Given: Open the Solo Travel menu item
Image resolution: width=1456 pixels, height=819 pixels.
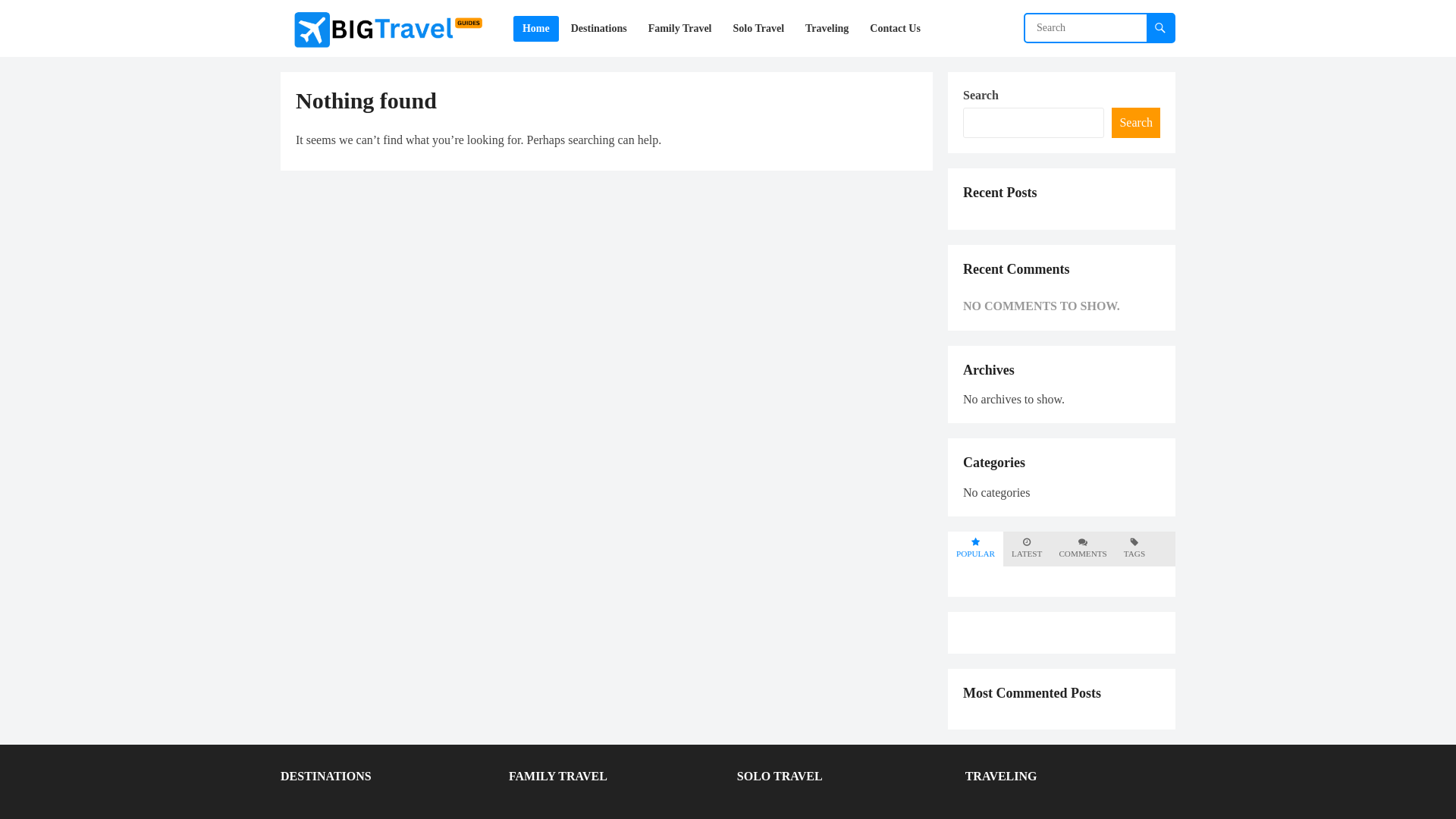Looking at the screenshot, I should [758, 29].
